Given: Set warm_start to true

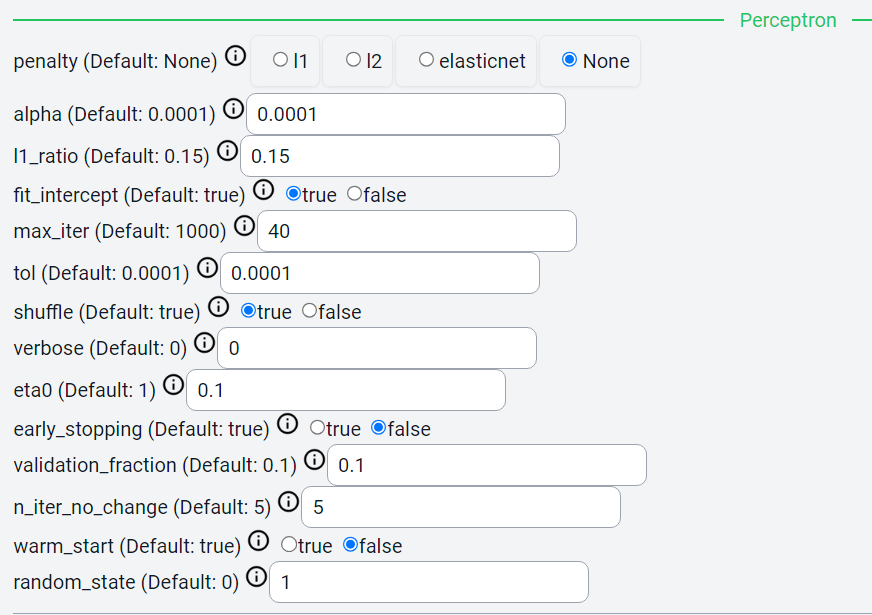Looking at the screenshot, I should tap(289, 544).
